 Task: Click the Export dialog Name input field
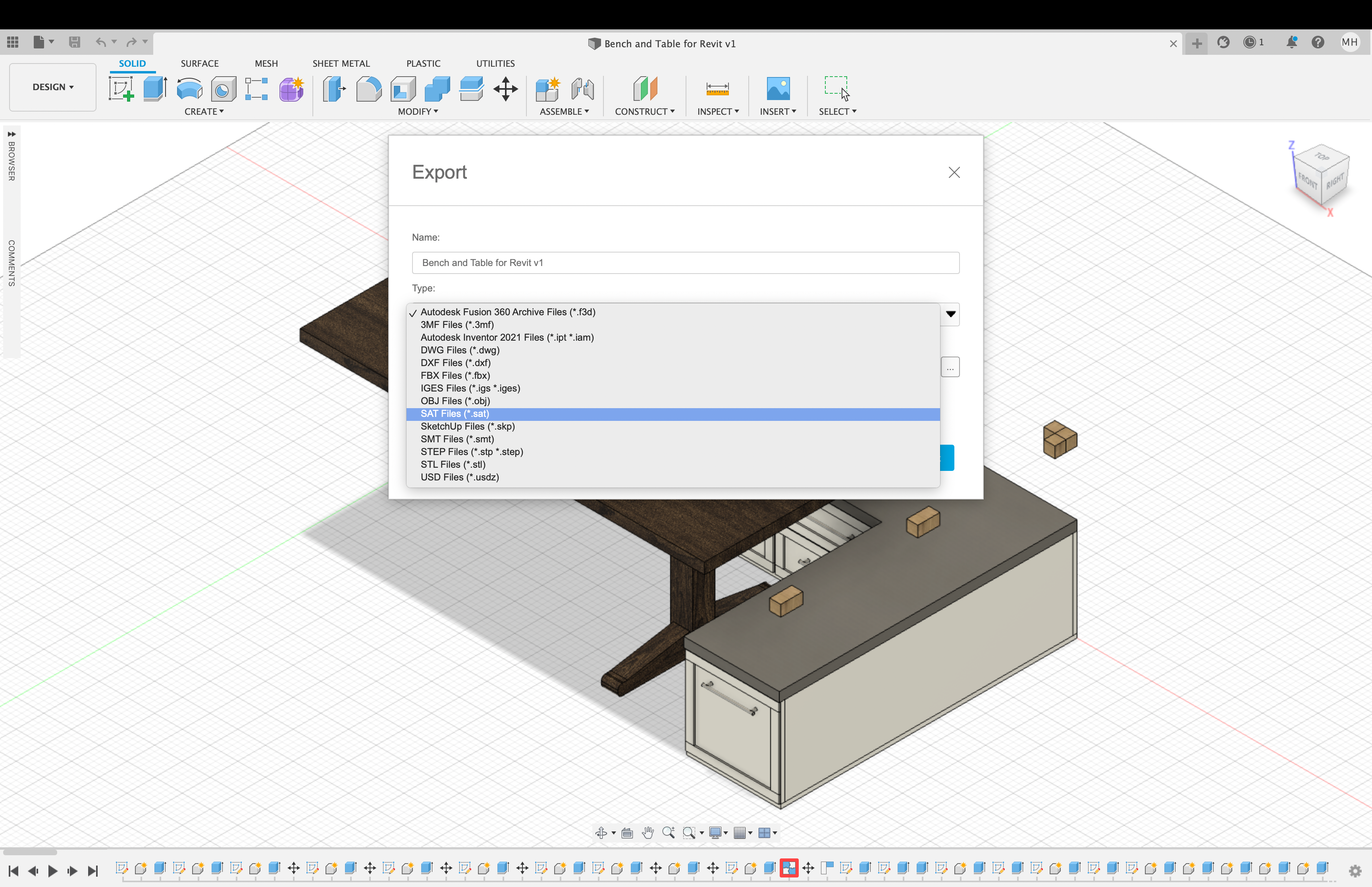click(685, 262)
